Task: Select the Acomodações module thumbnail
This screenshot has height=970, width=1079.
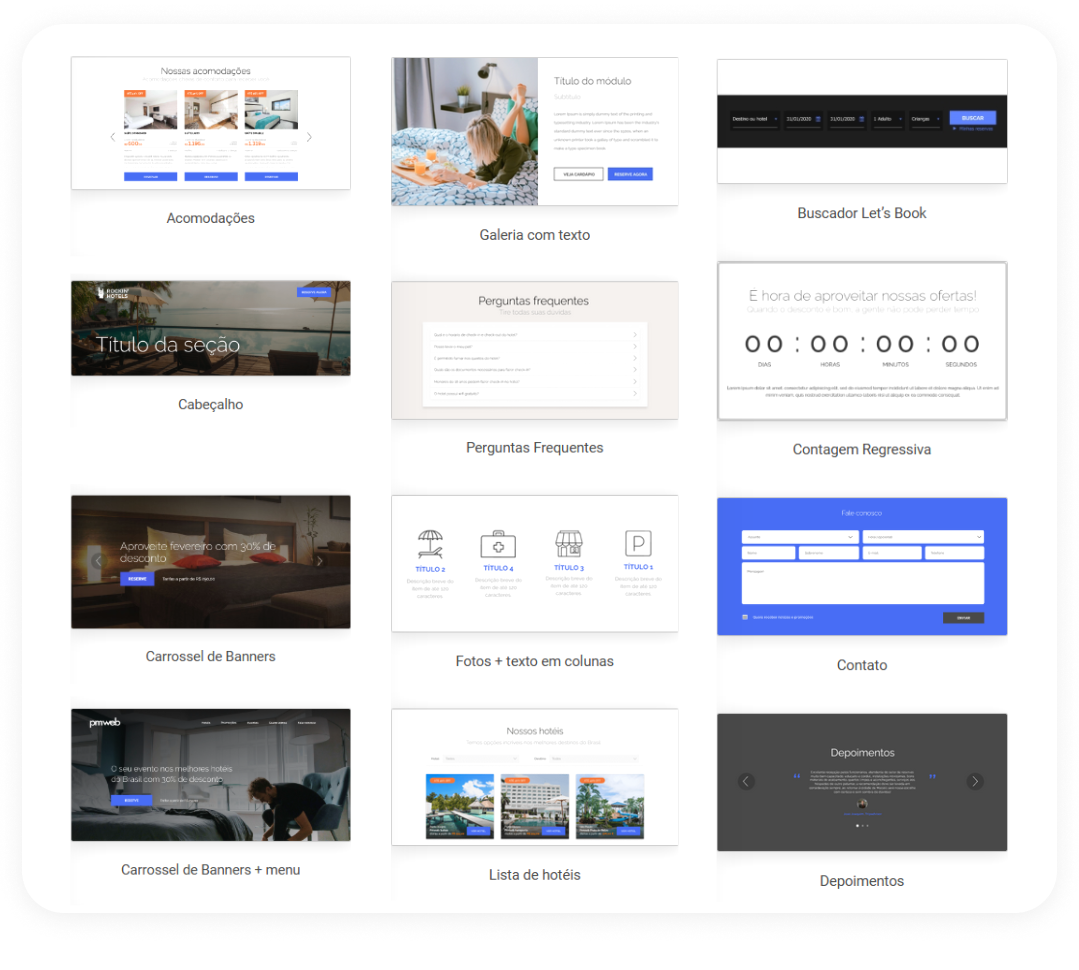Action: (211, 123)
